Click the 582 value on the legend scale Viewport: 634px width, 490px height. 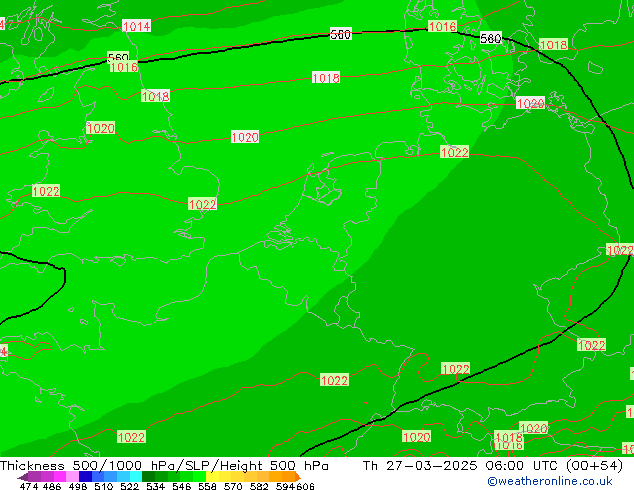pos(259,486)
